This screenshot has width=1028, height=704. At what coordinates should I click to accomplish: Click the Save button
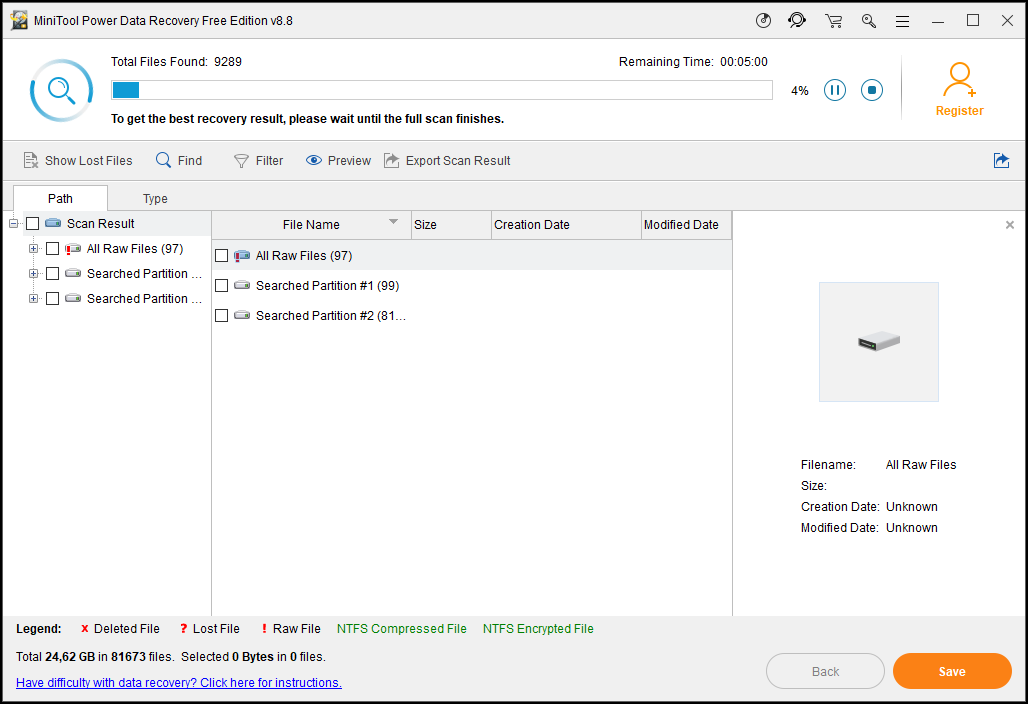click(952, 671)
